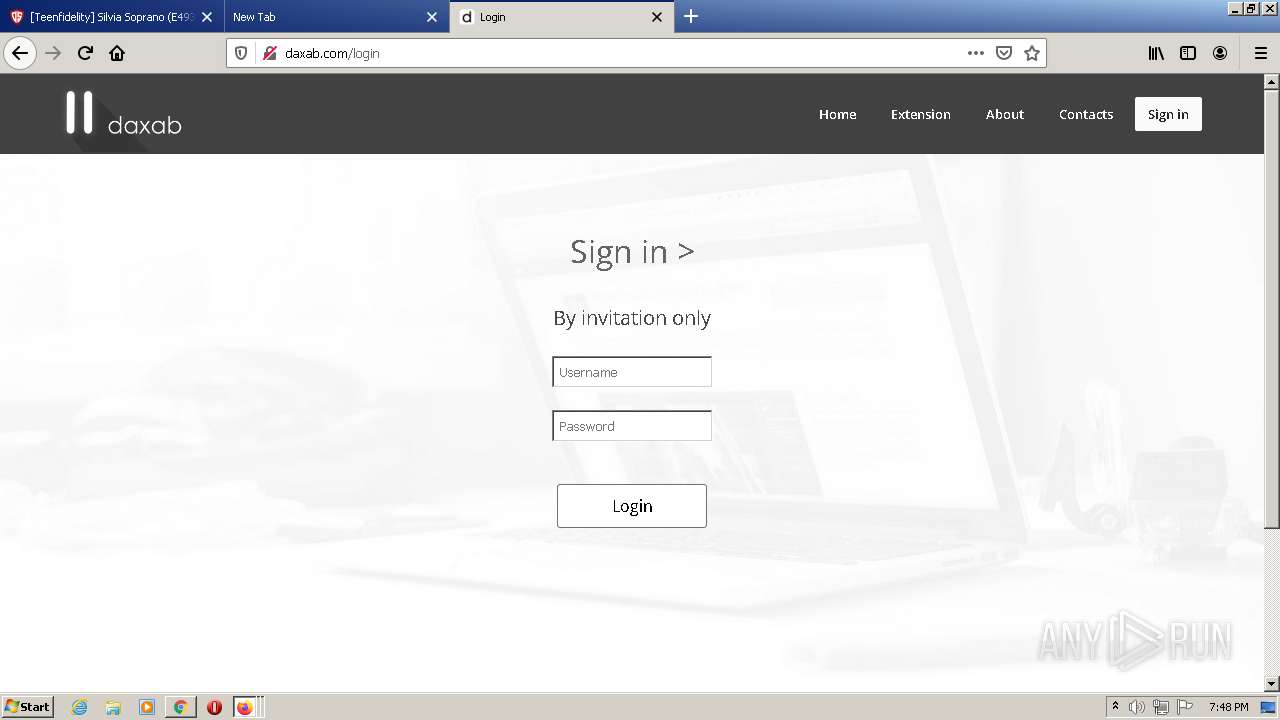1280x720 pixels.
Task: Launch Internet Explorer from taskbar
Action: (80, 707)
